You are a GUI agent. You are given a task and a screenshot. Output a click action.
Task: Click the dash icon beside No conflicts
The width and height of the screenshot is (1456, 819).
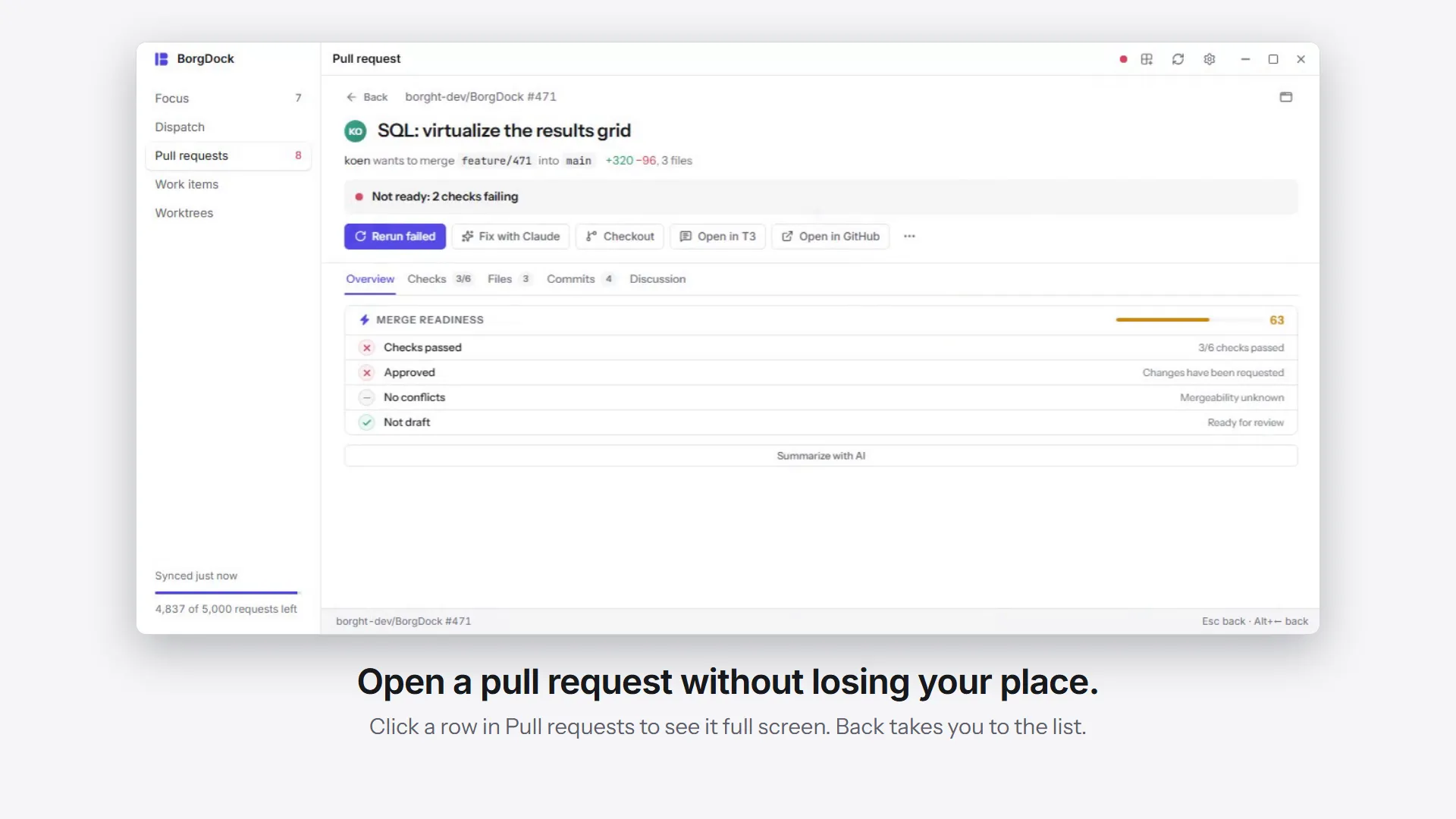click(367, 397)
